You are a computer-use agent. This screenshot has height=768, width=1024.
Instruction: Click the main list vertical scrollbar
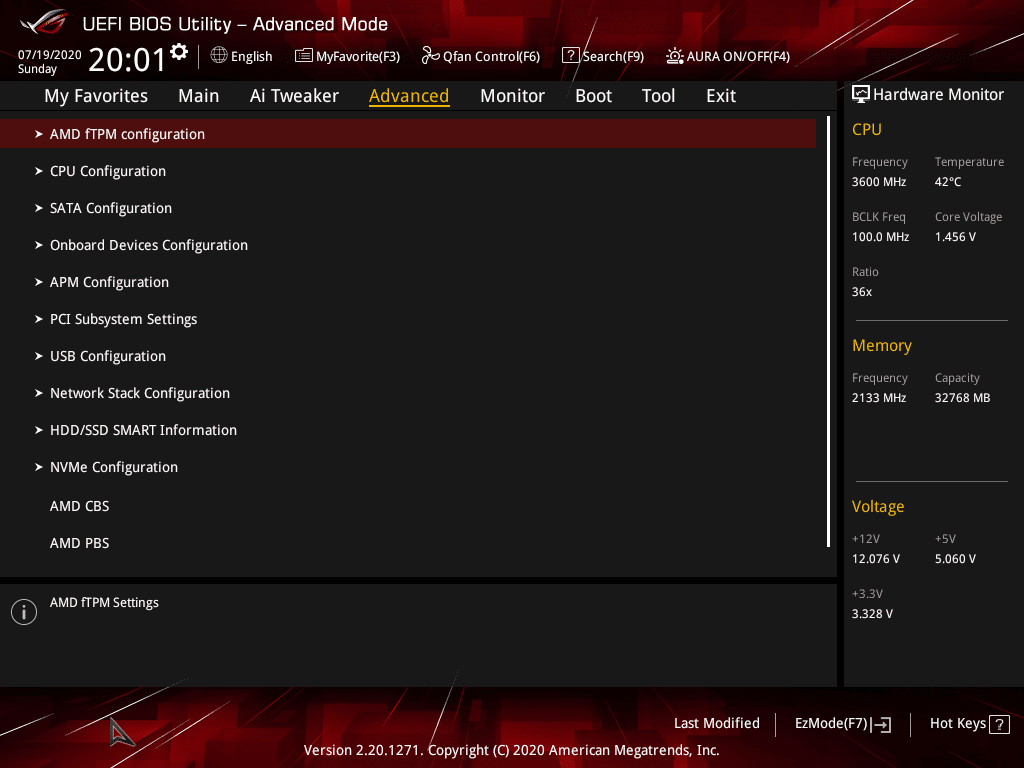click(828, 332)
